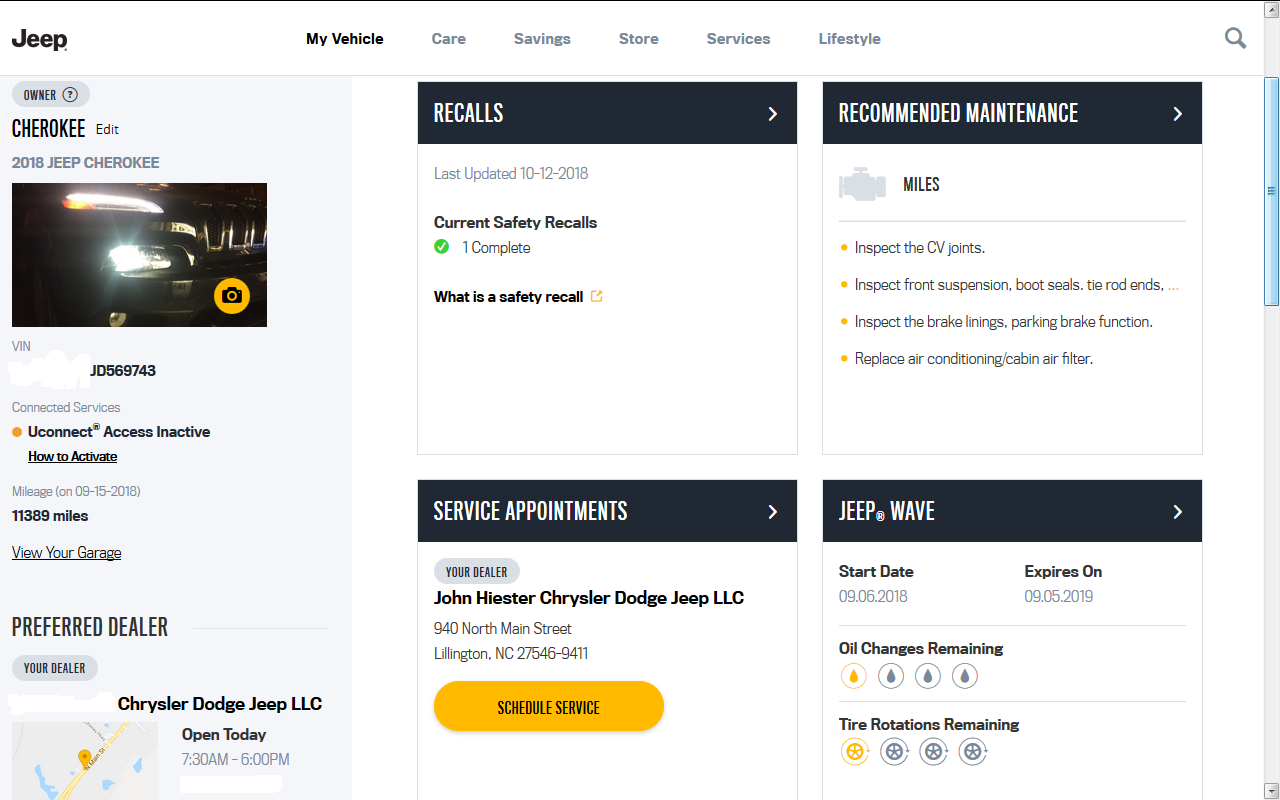Click the engine icon next to MILES
Image resolution: width=1280 pixels, height=800 pixels.
pyautogui.click(x=862, y=185)
